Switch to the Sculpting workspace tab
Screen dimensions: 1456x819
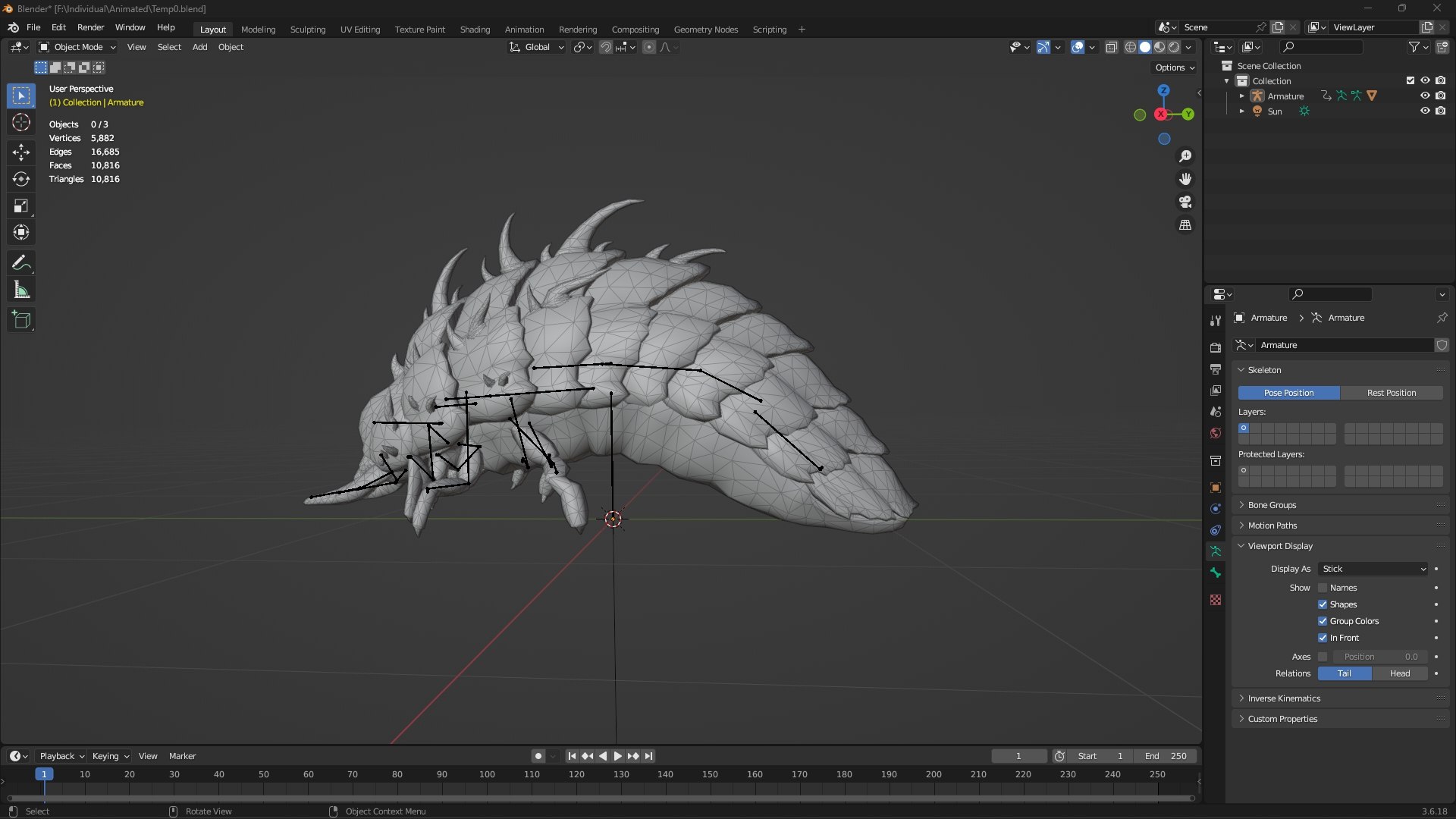[x=308, y=30]
